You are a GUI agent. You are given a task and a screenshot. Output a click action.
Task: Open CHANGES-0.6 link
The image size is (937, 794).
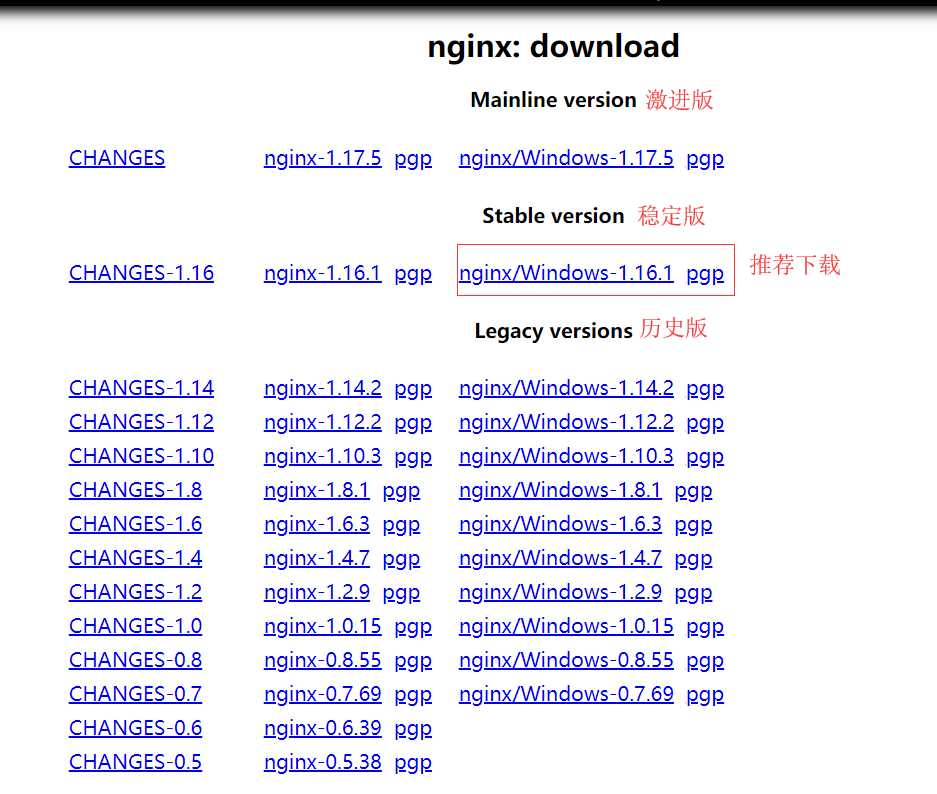pyautogui.click(x=135, y=729)
